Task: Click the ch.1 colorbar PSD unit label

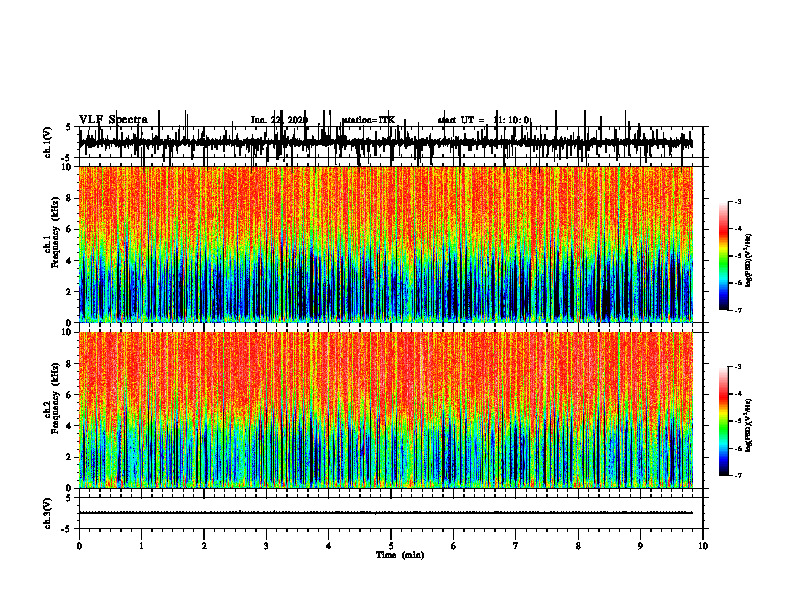Action: click(x=749, y=261)
